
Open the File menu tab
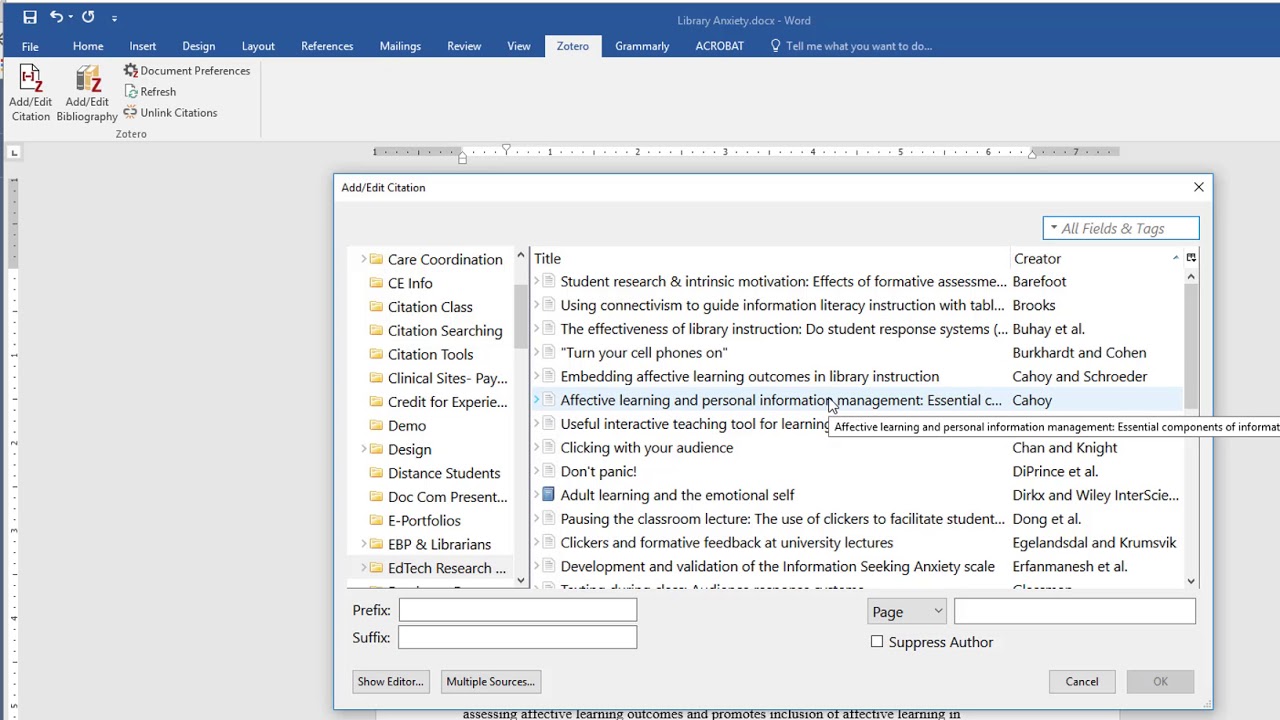(x=30, y=46)
